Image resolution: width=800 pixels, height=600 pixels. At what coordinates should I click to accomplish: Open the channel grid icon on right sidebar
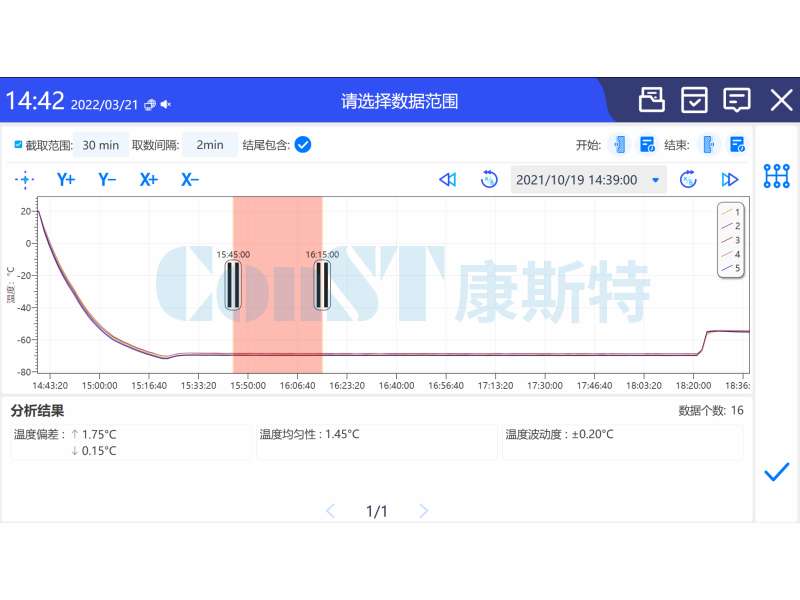tap(776, 176)
